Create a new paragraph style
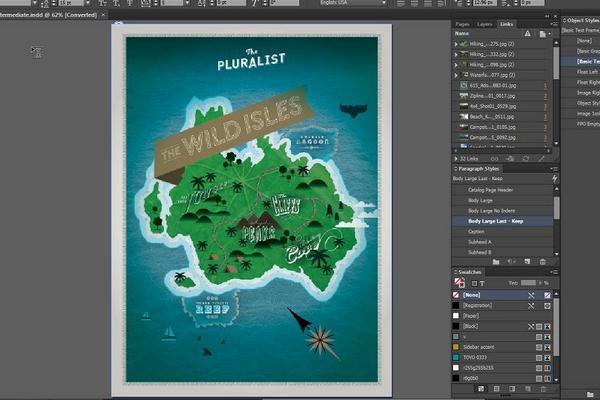 (x=527, y=262)
